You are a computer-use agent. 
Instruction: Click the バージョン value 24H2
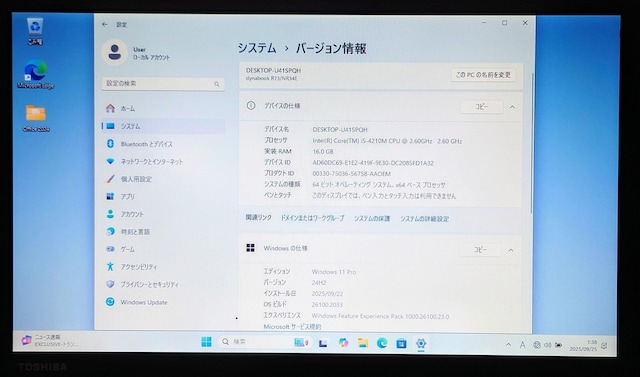click(x=319, y=282)
